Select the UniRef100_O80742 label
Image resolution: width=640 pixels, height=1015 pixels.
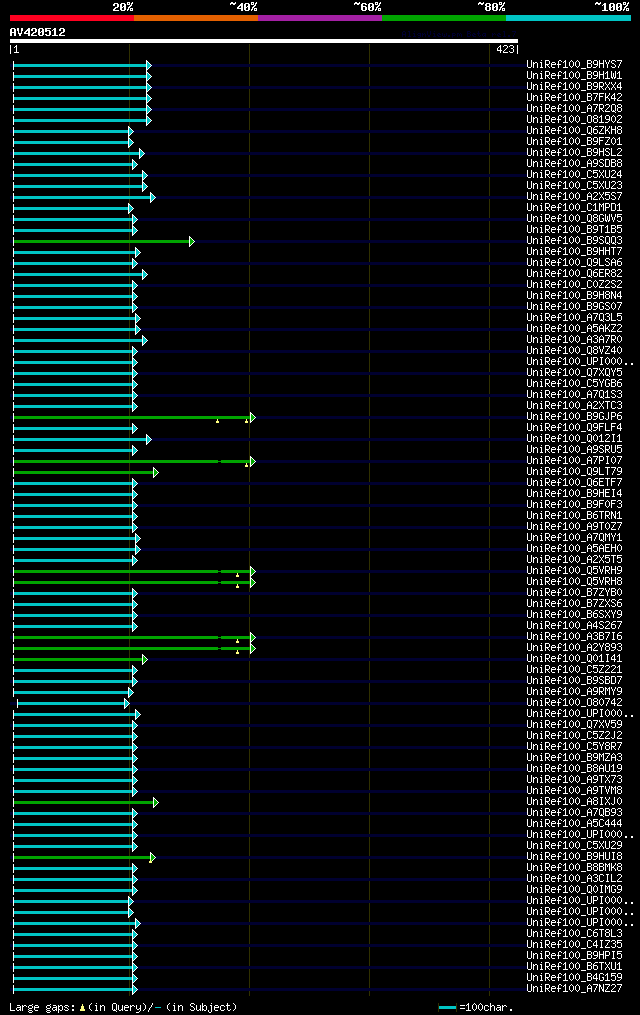click(x=574, y=703)
